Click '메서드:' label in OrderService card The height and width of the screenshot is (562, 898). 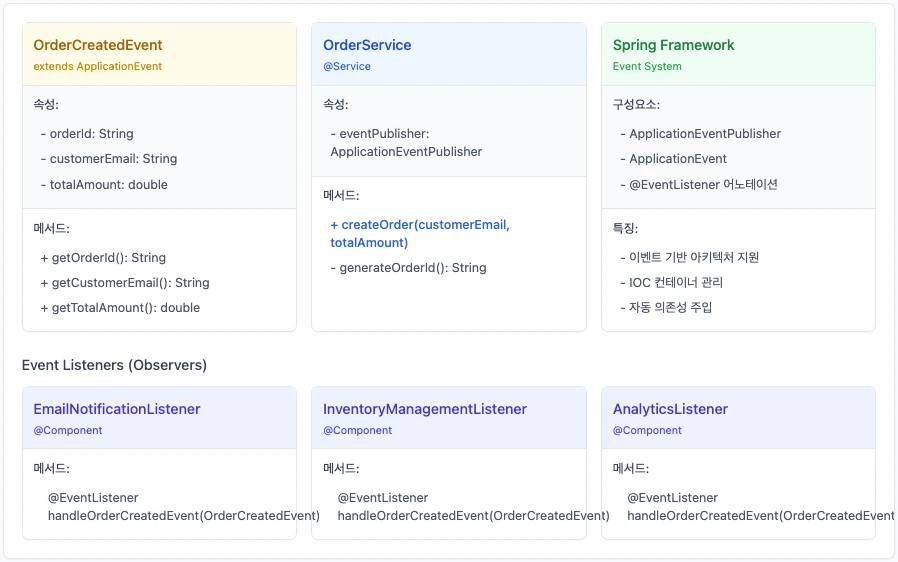[x=341, y=196]
